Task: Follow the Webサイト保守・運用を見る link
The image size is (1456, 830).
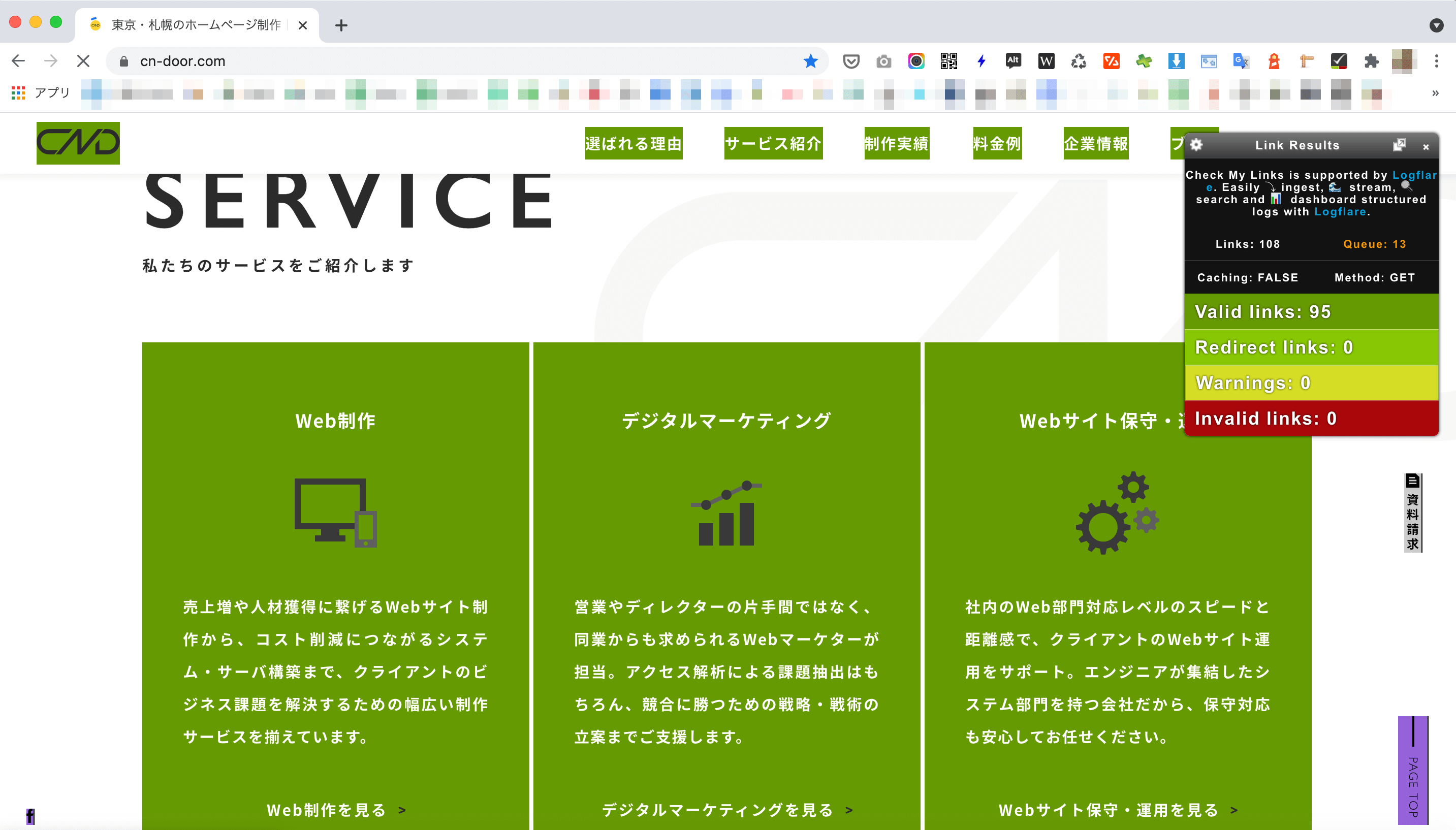Action: (1119, 810)
